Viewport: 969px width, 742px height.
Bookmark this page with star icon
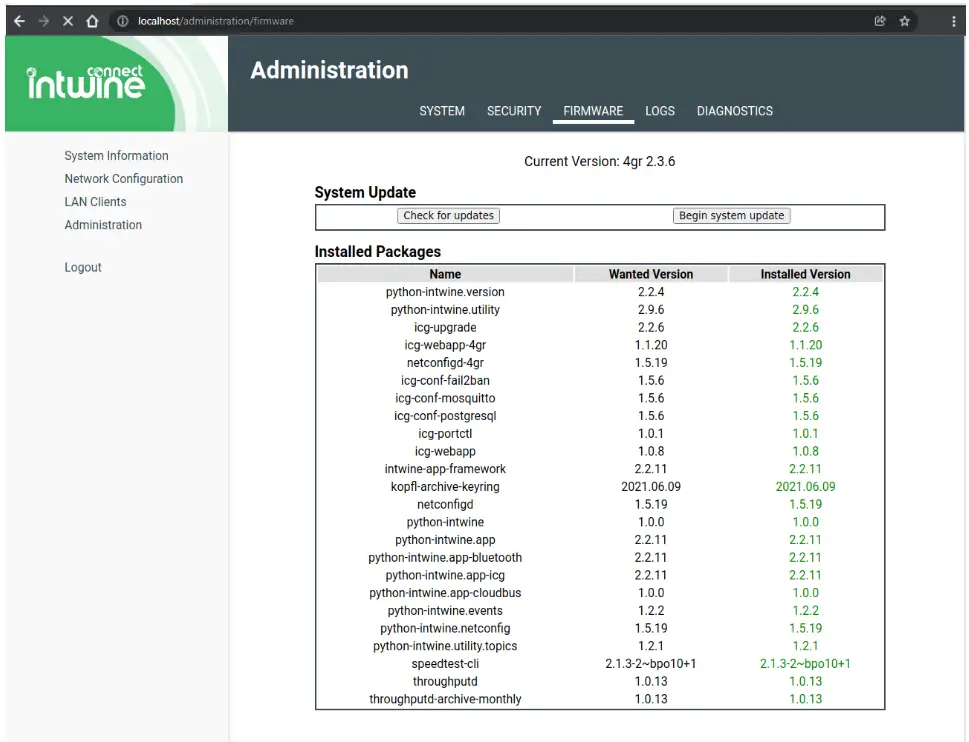pyautogui.click(x=904, y=21)
